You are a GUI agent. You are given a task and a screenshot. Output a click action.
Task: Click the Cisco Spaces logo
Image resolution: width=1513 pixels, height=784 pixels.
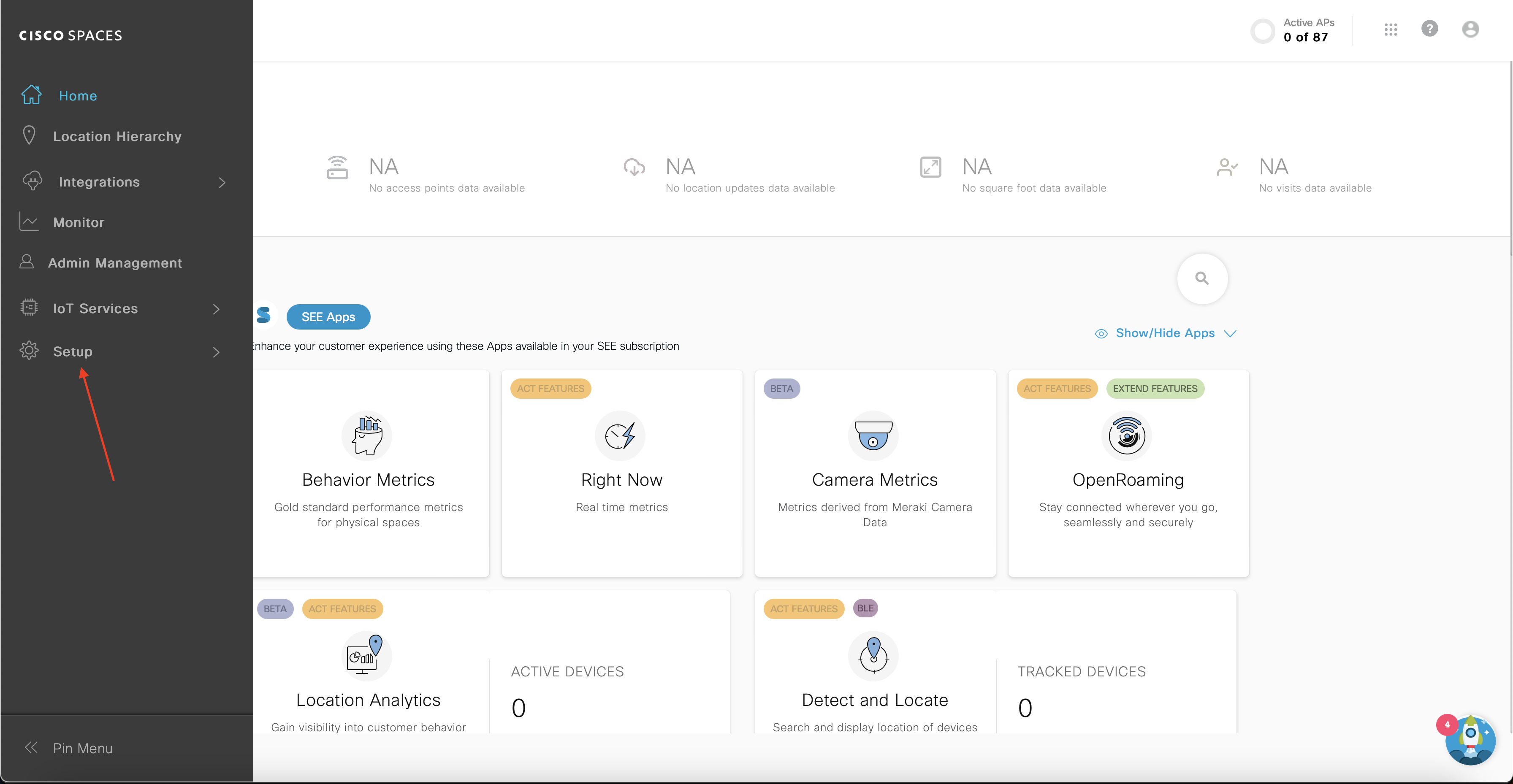pos(70,35)
